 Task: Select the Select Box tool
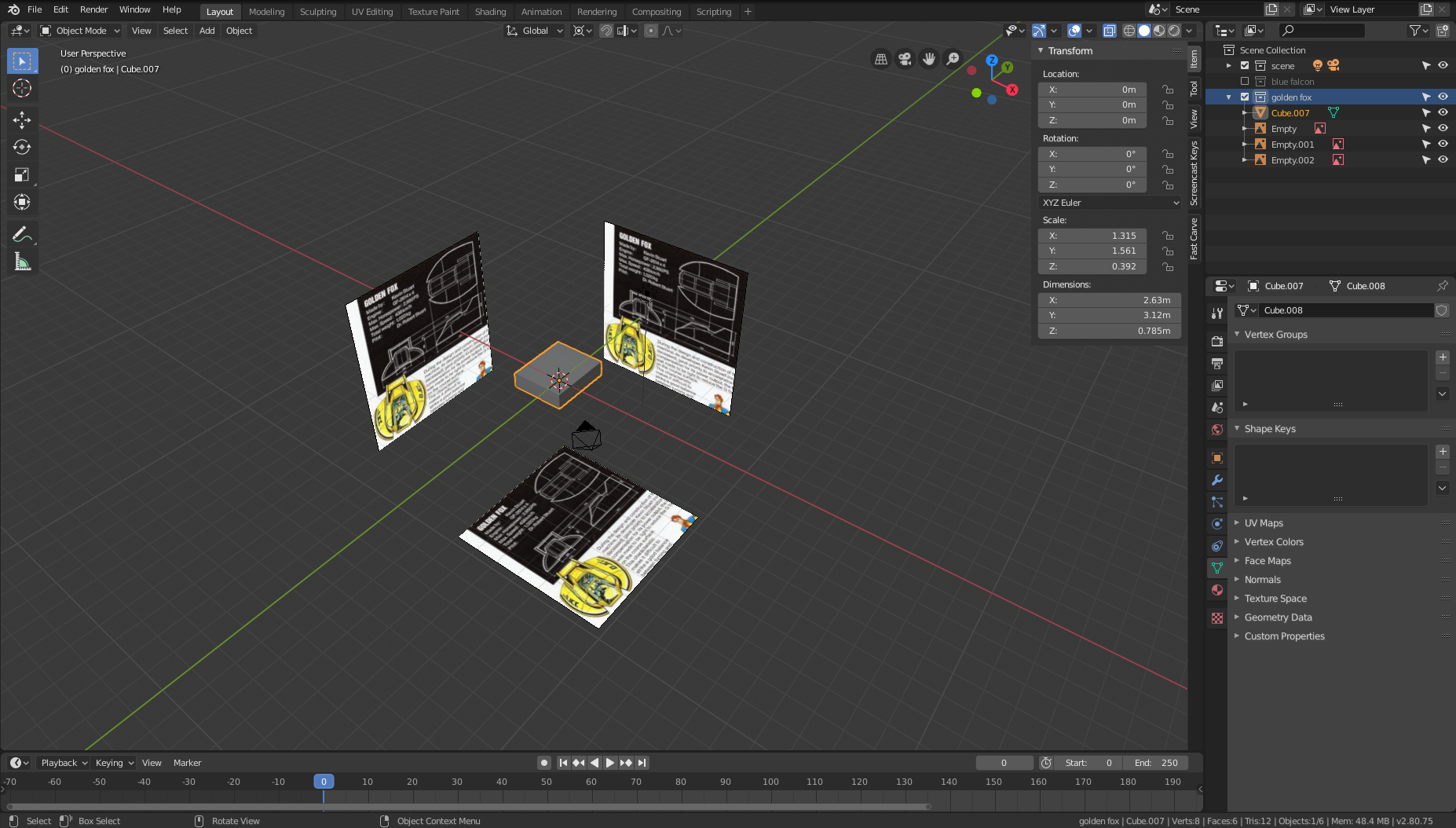[x=22, y=60]
